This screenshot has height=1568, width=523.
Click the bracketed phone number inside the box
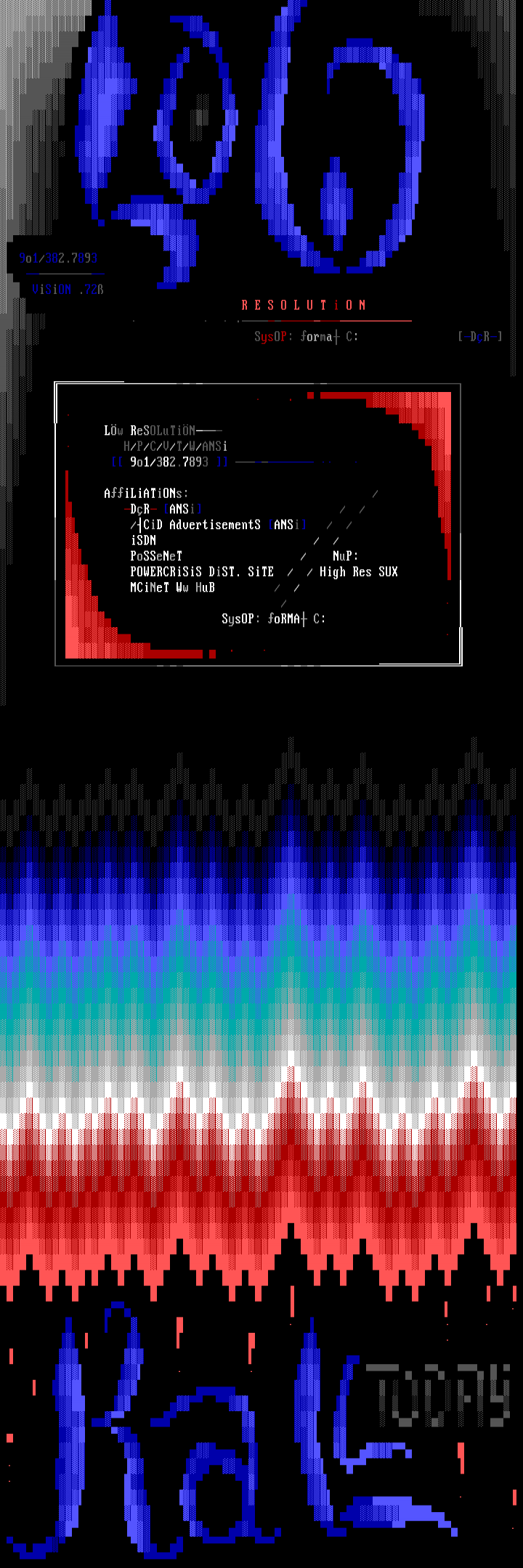click(169, 462)
